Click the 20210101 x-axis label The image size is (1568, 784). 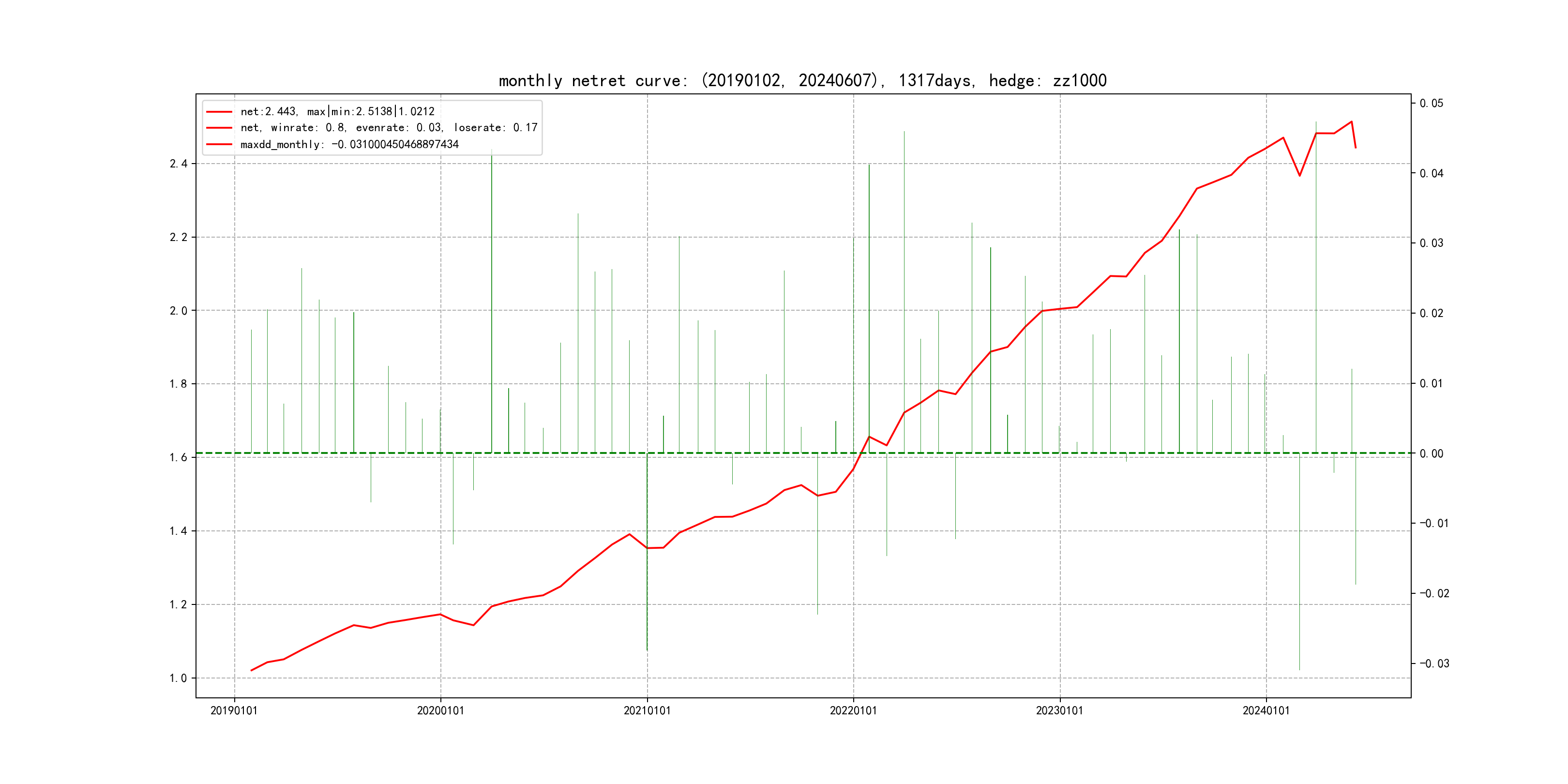click(647, 711)
